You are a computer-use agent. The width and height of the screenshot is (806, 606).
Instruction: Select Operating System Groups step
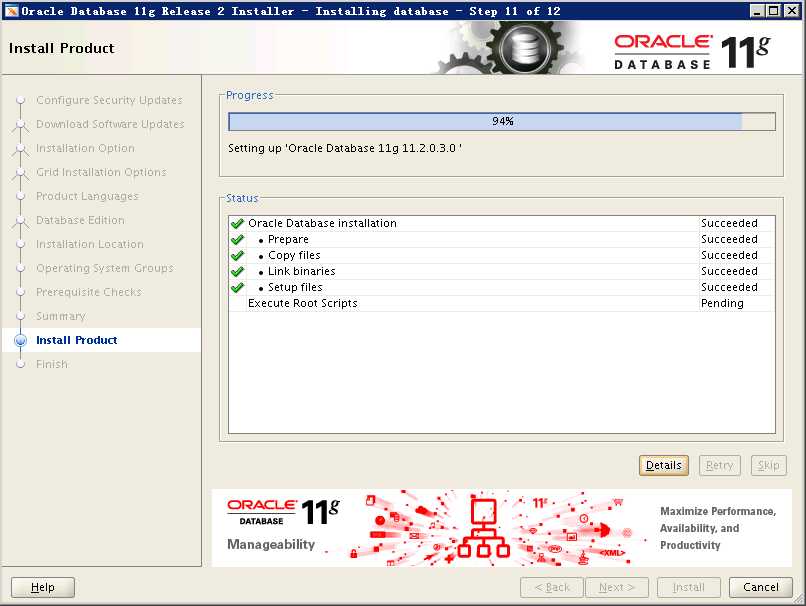click(x=105, y=268)
